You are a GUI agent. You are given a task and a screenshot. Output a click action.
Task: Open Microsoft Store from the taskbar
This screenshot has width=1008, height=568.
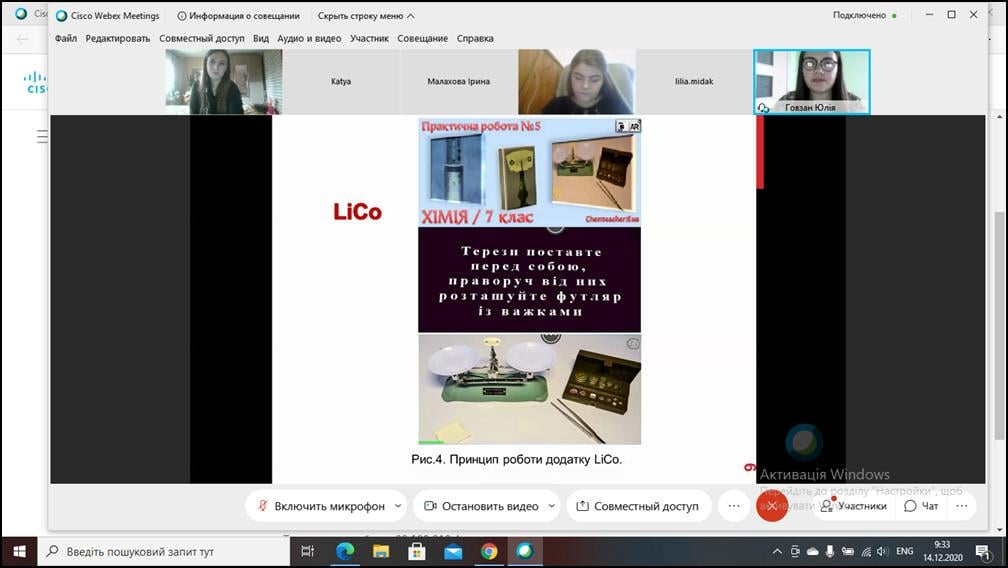click(x=417, y=551)
